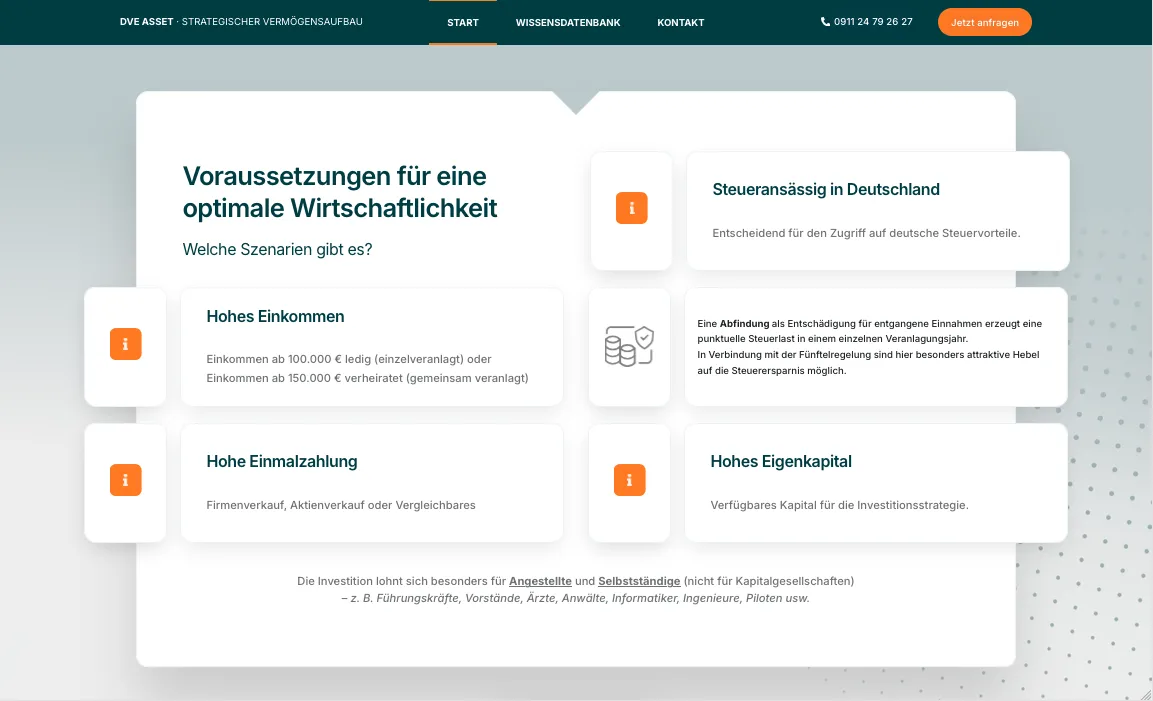The image size is (1153, 701).
Task: Click the Jetzt anfragen button
Action: [x=985, y=22]
